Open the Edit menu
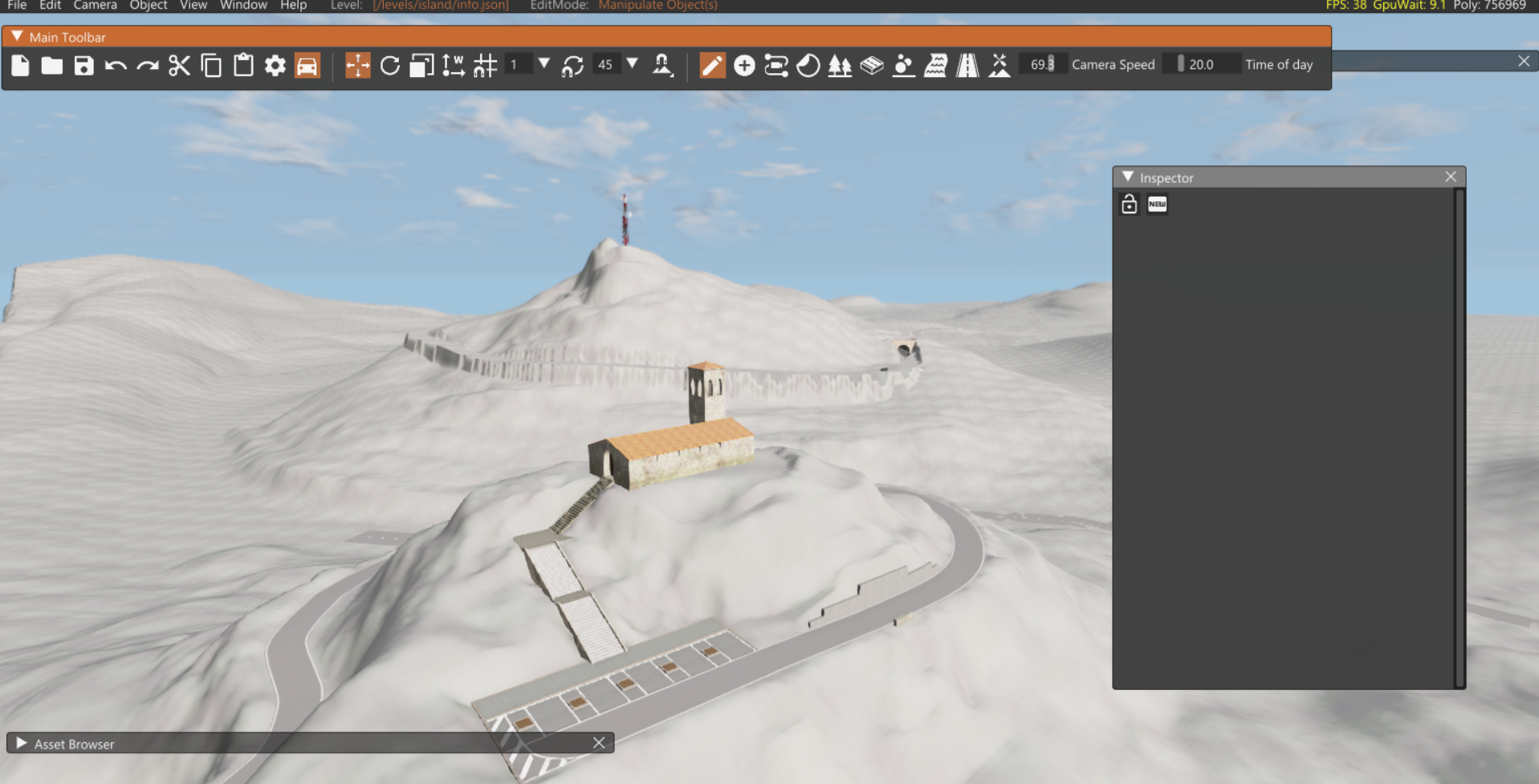1539x784 pixels. click(50, 6)
